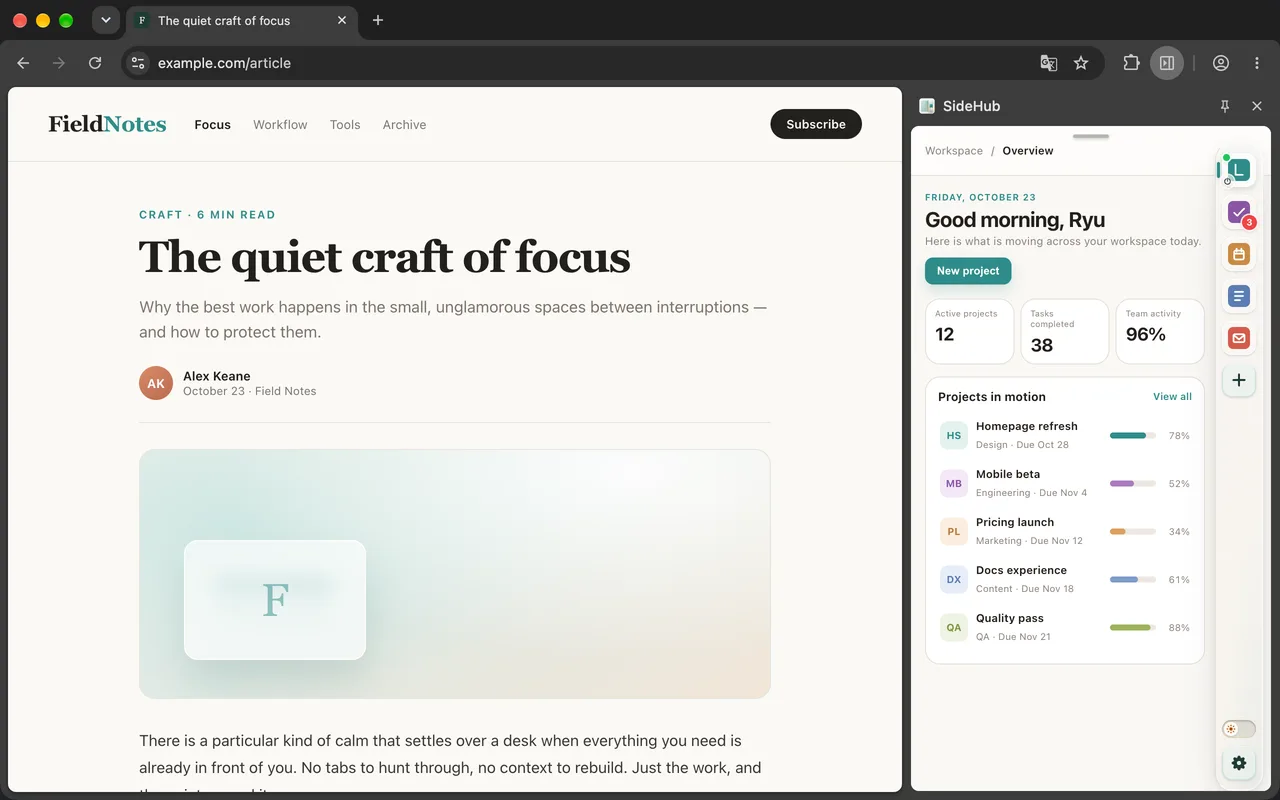Screen dimensions: 1280x800
Task: Open the Workflow nav item
Action: point(280,125)
